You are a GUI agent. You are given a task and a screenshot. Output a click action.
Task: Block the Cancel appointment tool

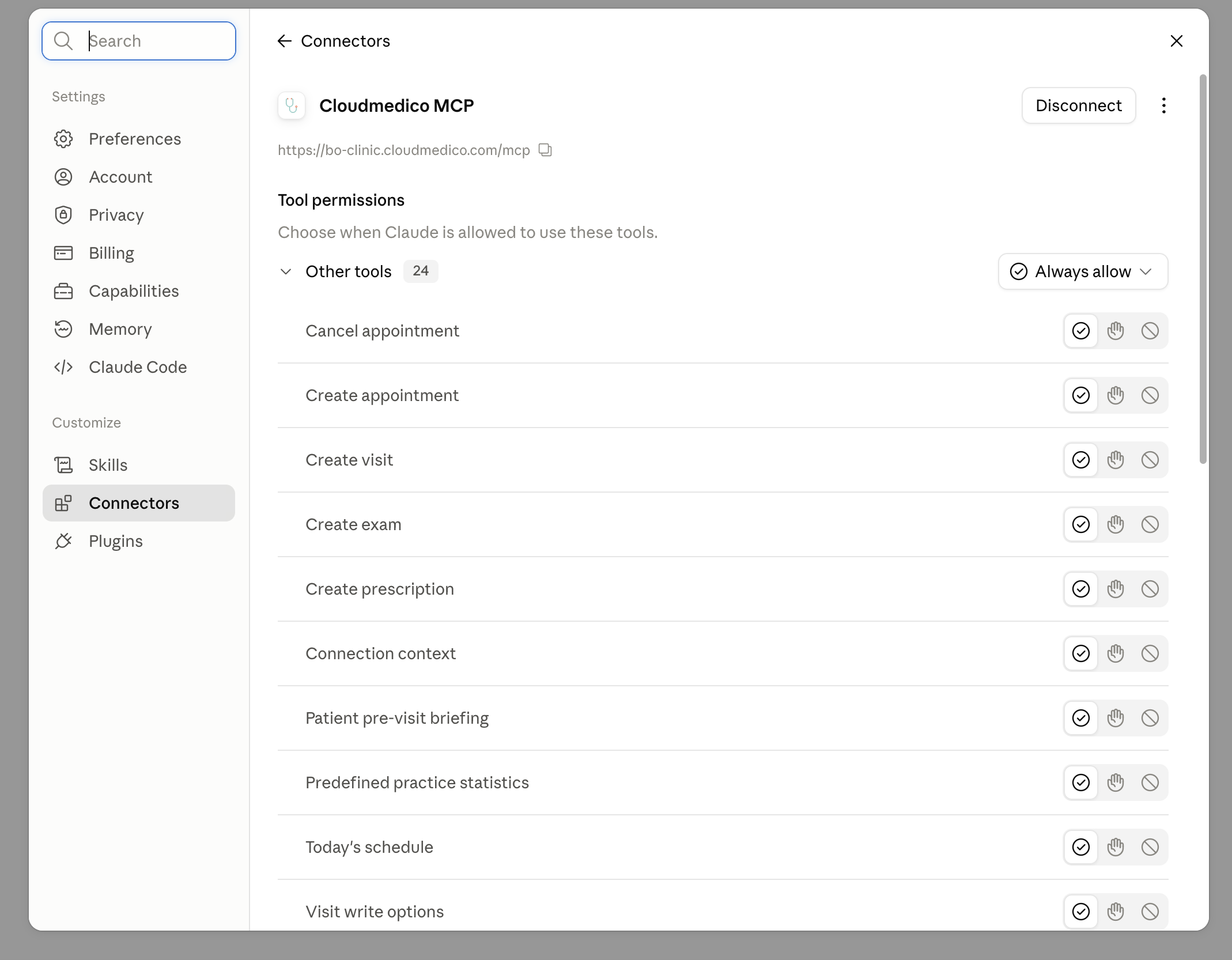(x=1150, y=331)
